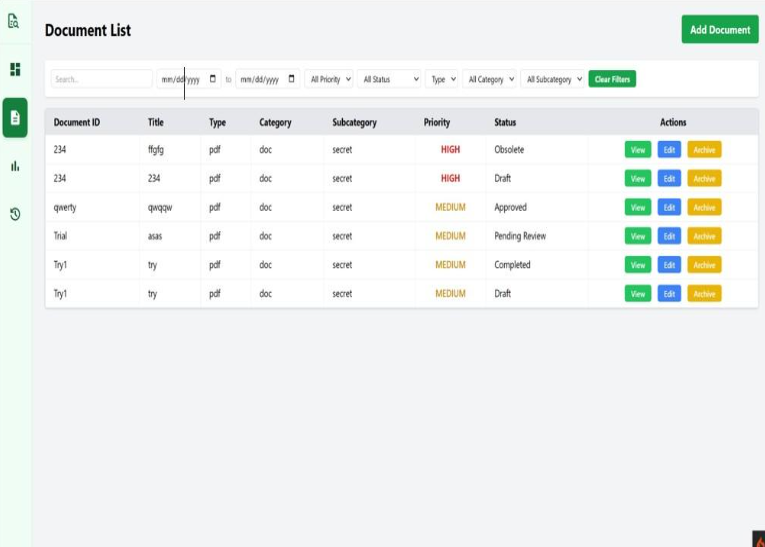Screen dimensions: 765x547
Task: Open calendar picker of start date
Action: click(213, 79)
